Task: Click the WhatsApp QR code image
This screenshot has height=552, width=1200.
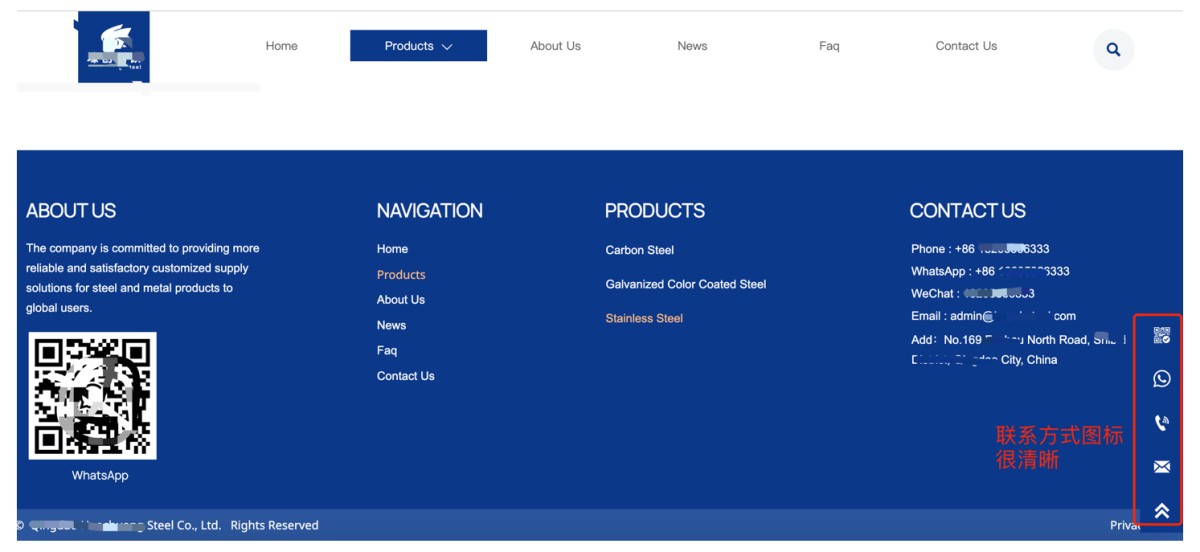Action: pos(93,396)
